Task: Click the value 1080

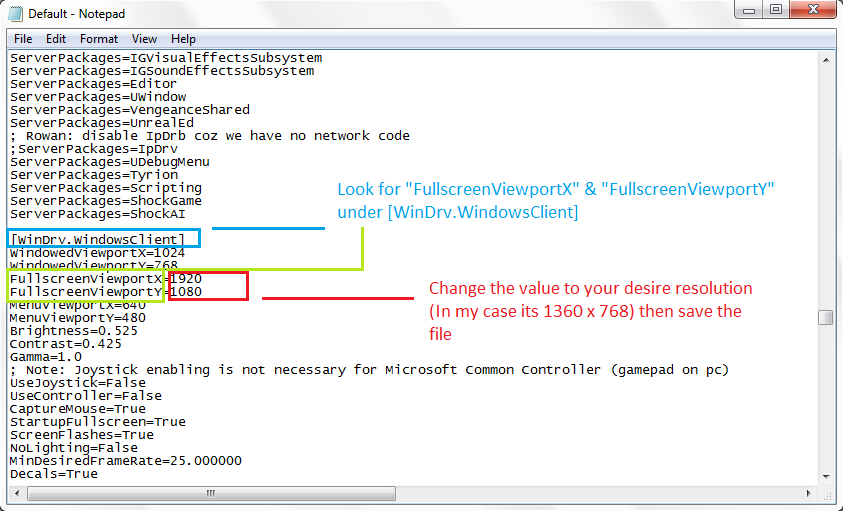Action: 185,292
